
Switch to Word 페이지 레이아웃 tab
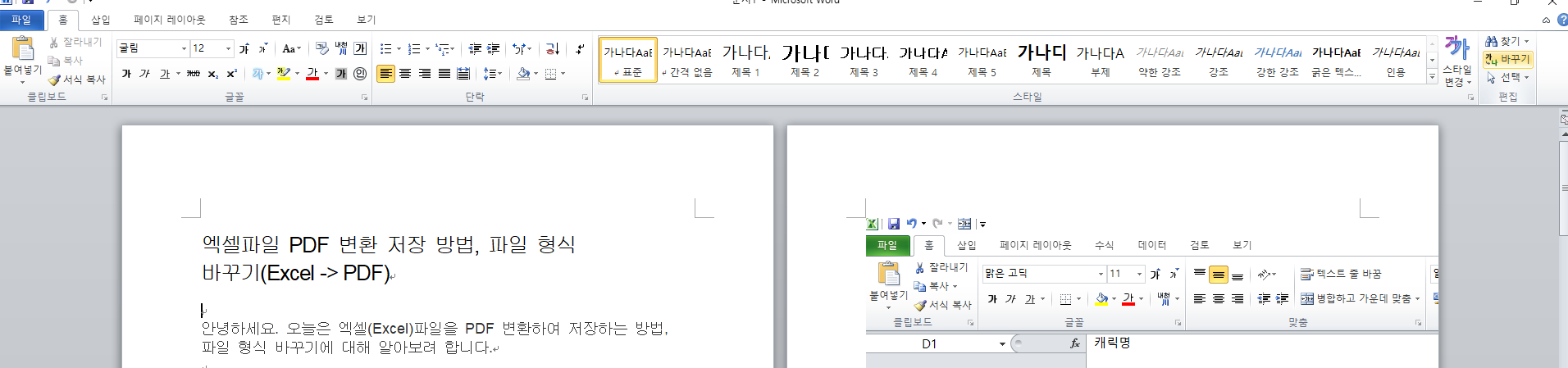point(170,20)
